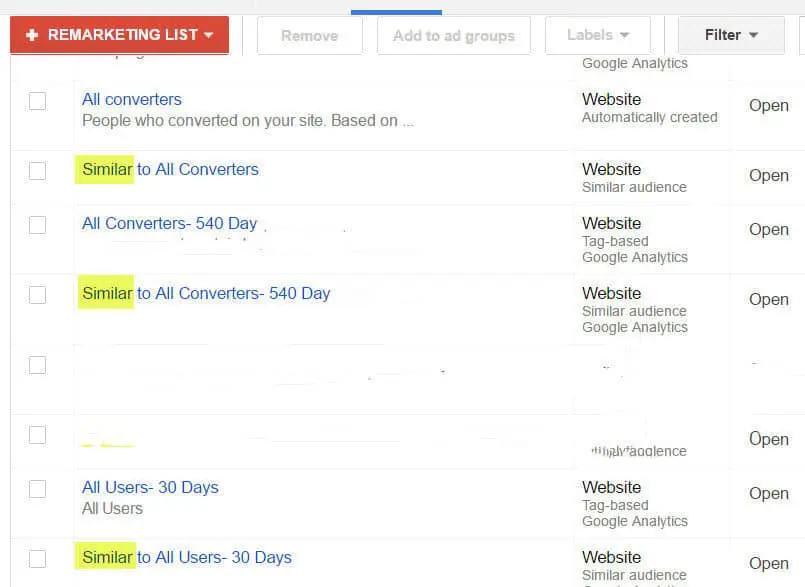The width and height of the screenshot is (805, 587).
Task: Open the All Users- 30 Days link
Action: click(150, 487)
